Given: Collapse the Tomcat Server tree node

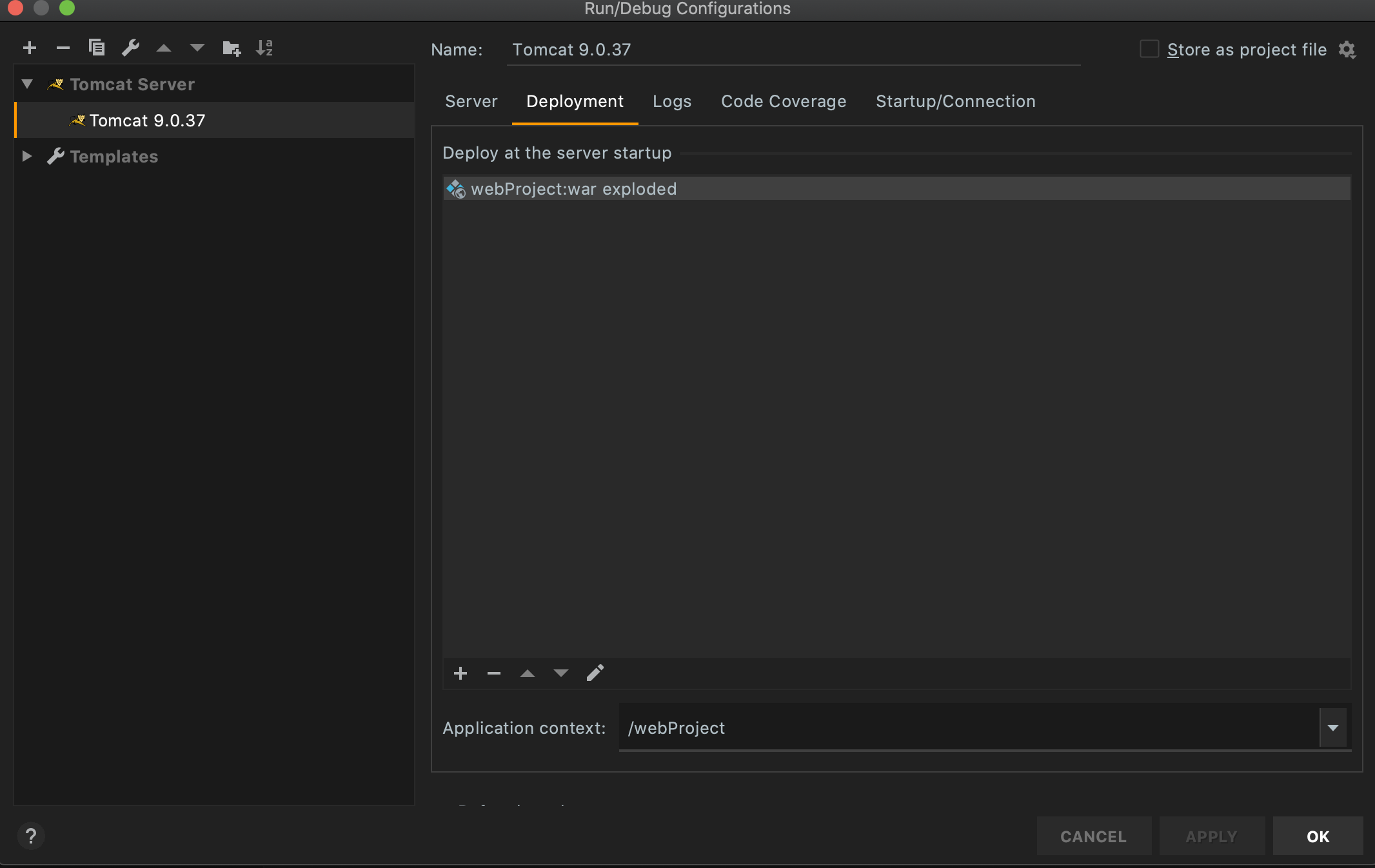Looking at the screenshot, I should (27, 84).
